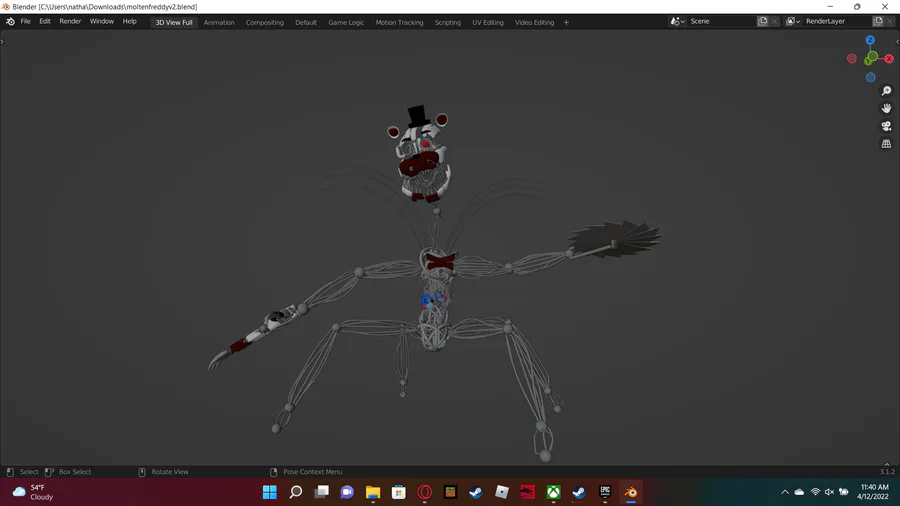Open File Explorer from the taskbar

click(x=373, y=492)
